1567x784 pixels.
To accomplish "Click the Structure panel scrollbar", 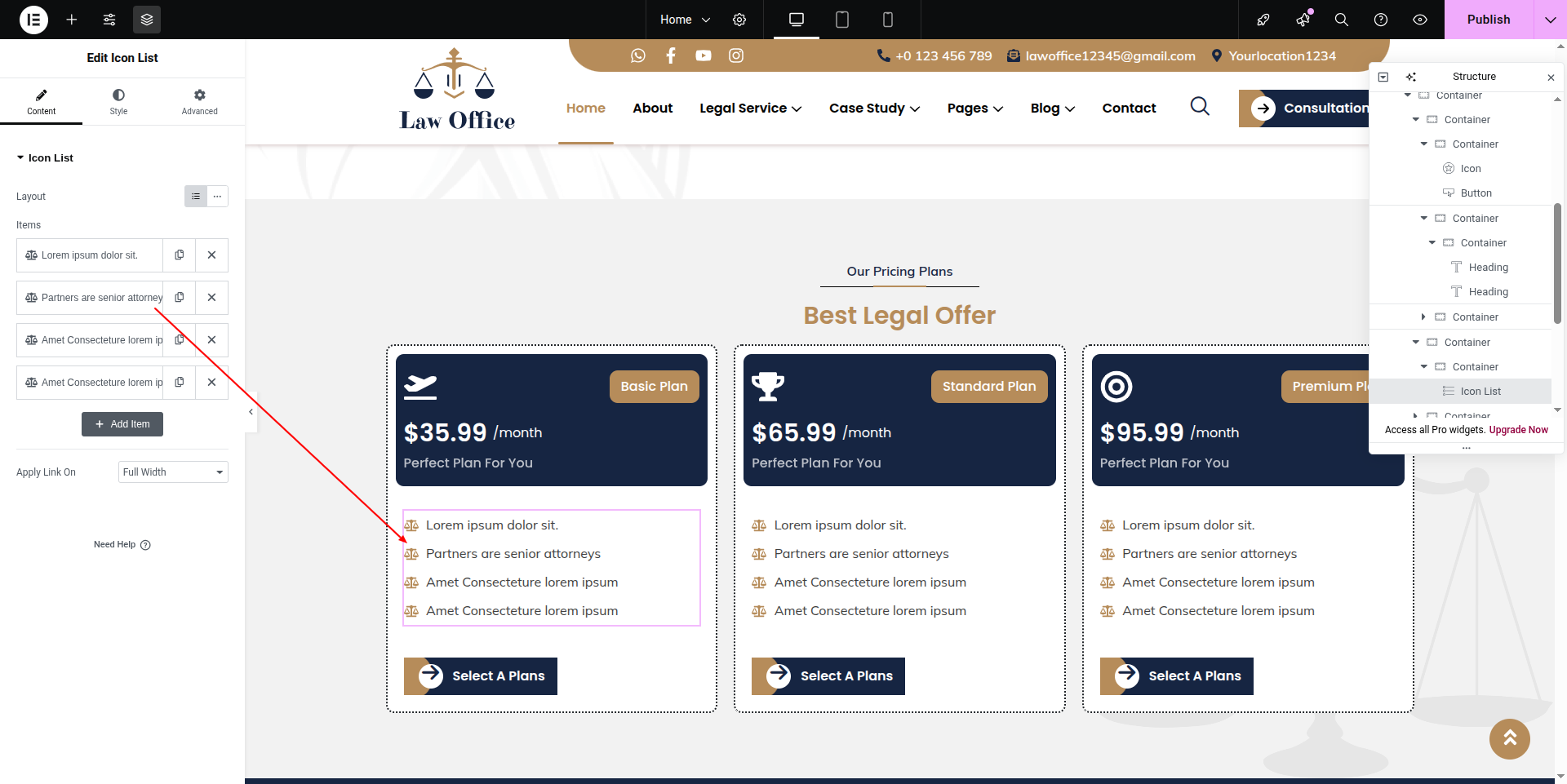I will (x=1557, y=264).
